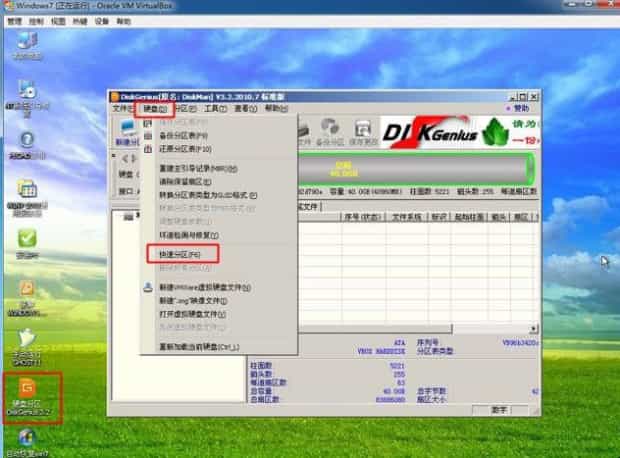
Task: Click horizontal scrollbar right arrow
Action: pos(533,329)
